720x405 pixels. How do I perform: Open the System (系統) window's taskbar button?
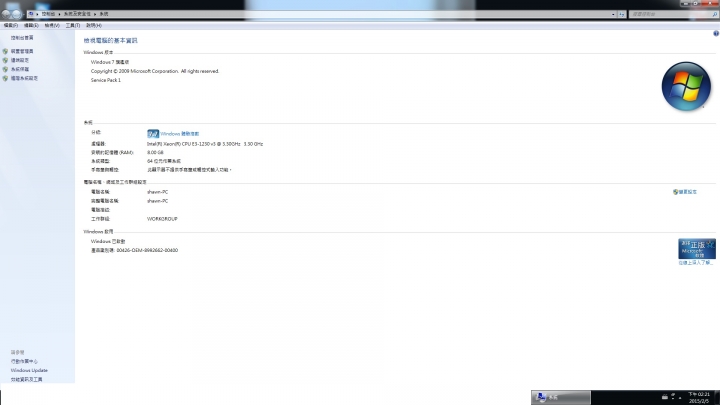pos(561,397)
